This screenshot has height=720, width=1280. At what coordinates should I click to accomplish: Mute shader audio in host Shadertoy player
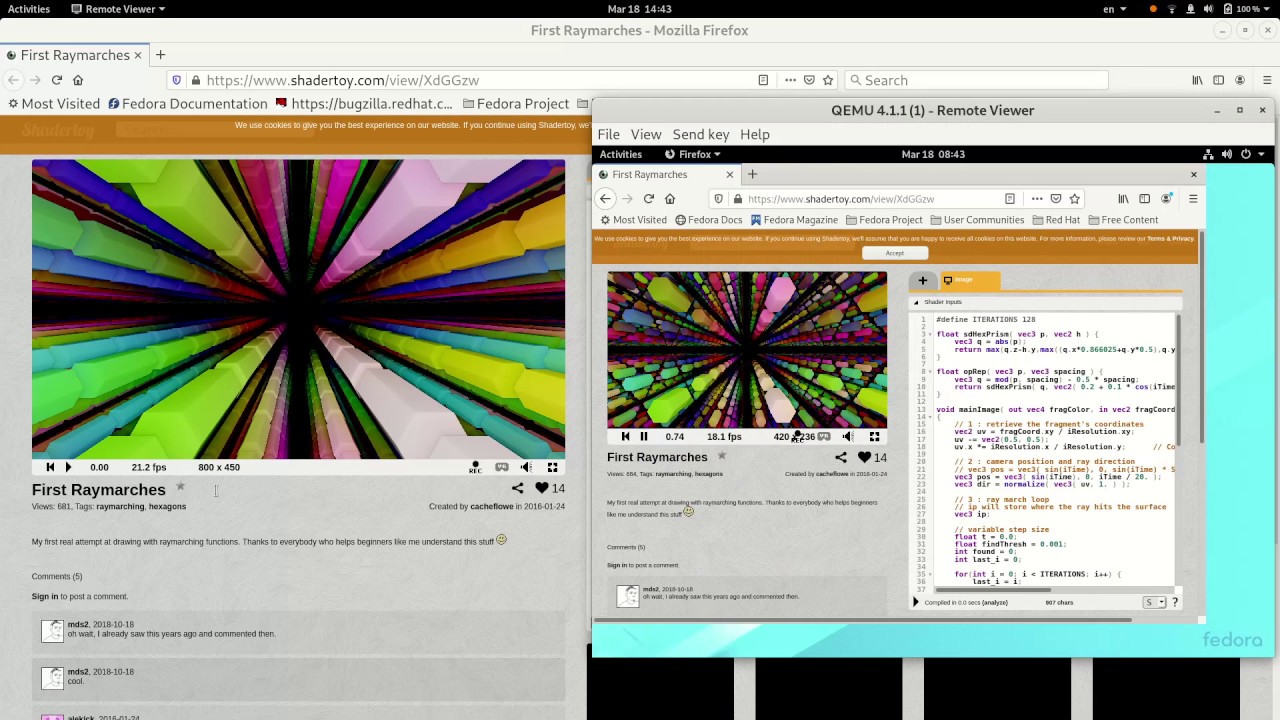pyautogui.click(x=526, y=467)
